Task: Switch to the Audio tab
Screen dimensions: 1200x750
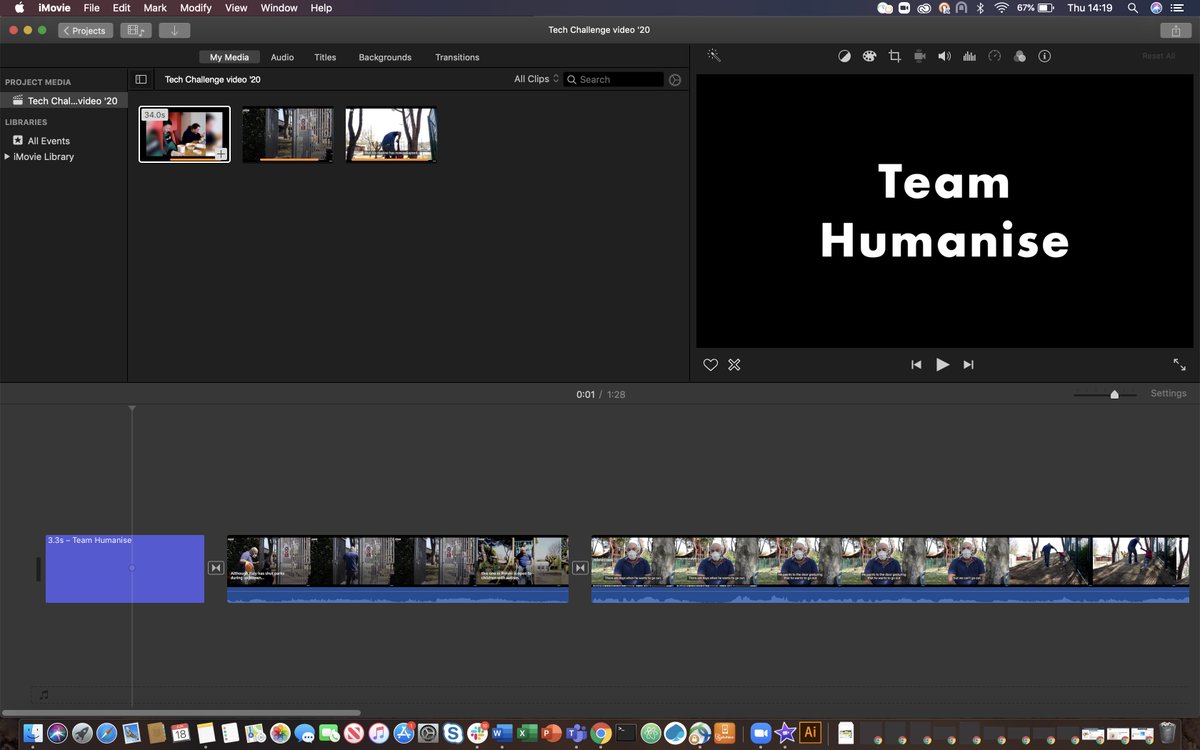Action: click(x=282, y=57)
